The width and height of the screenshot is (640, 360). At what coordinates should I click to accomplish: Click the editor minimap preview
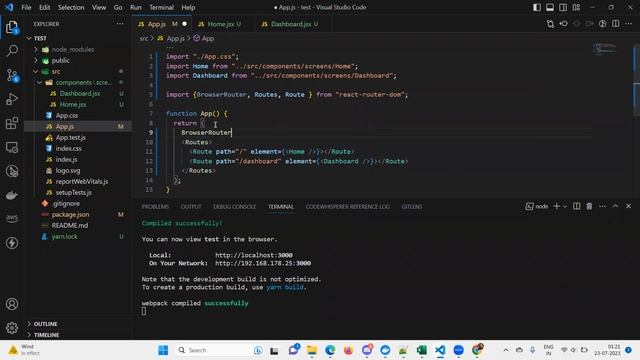tap(605, 48)
